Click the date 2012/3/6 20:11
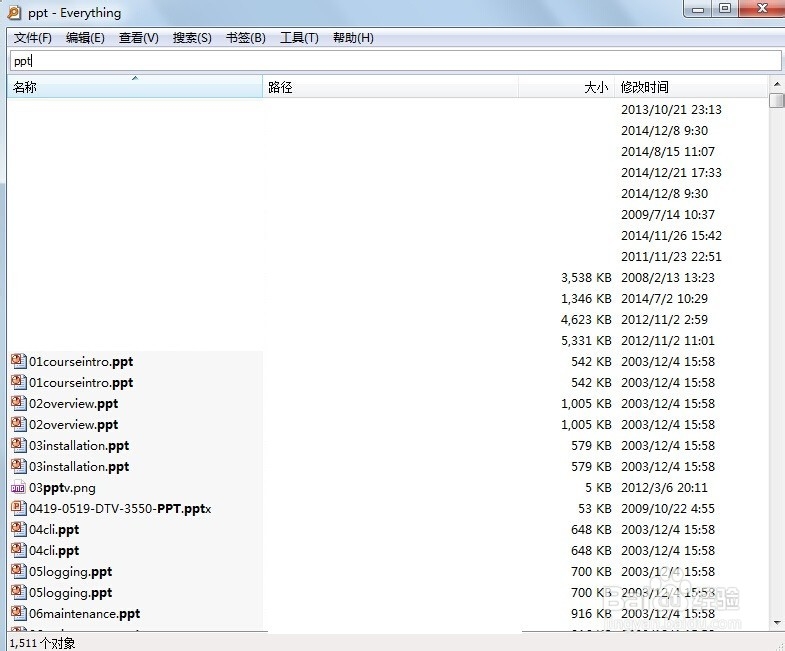Viewport: 785px width, 651px height. (x=664, y=487)
